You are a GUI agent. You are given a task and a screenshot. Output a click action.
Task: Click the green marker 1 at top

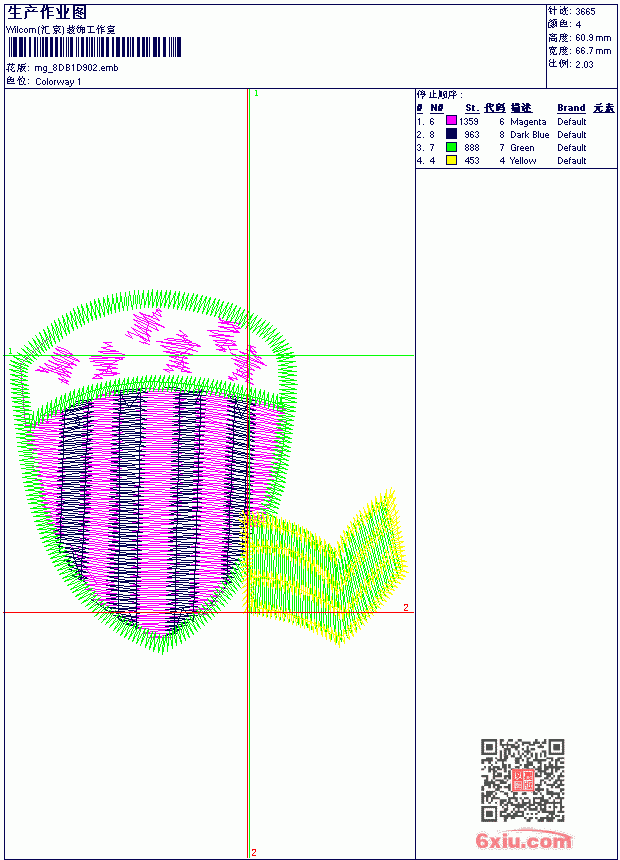[x=256, y=94]
